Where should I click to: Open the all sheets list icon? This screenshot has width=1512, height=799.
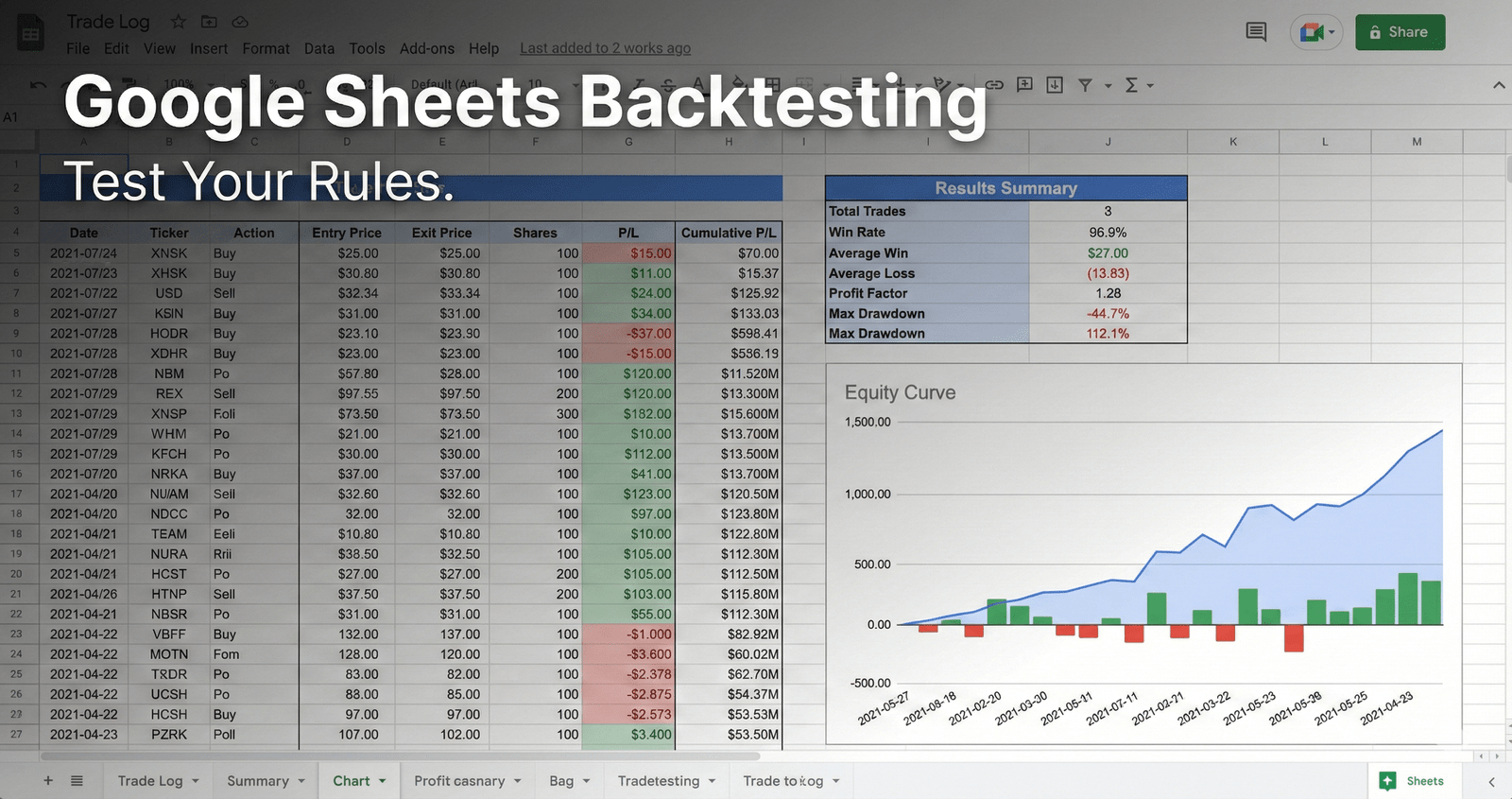pyautogui.click(x=77, y=780)
